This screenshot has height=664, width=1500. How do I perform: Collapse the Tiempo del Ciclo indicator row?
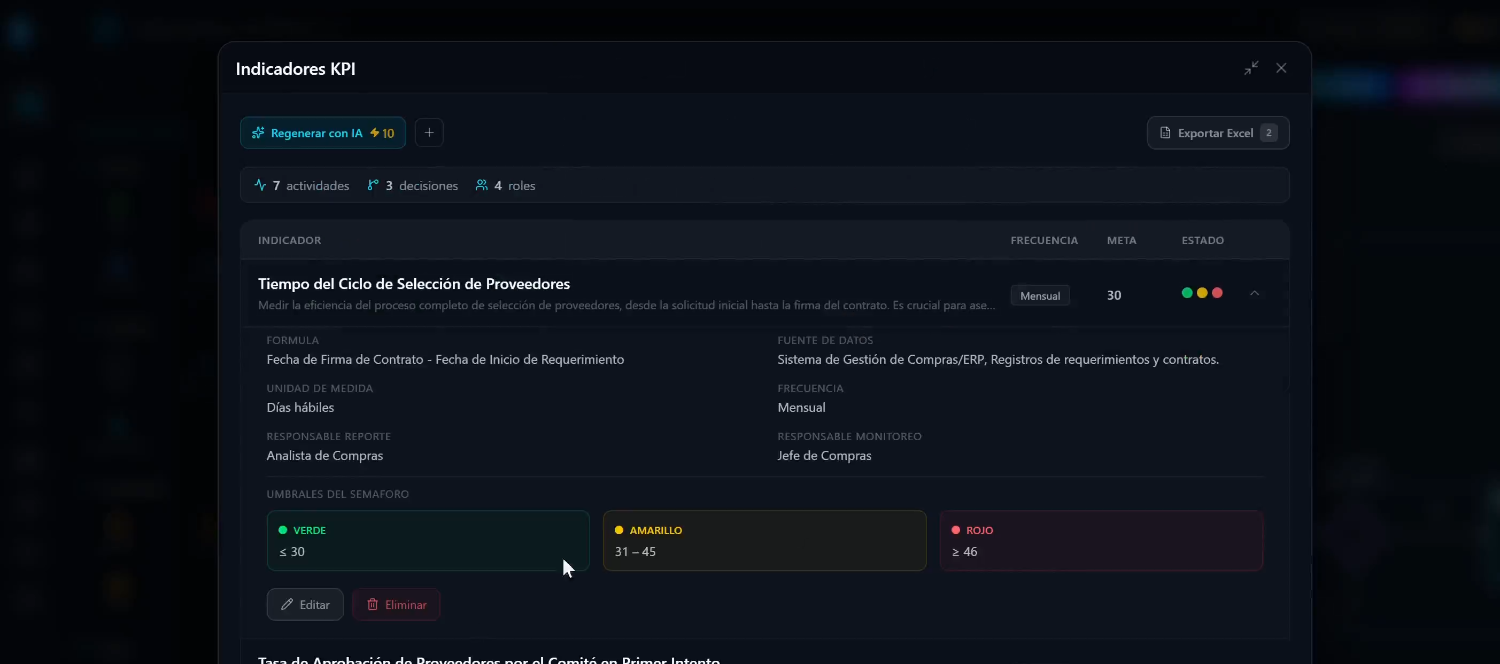[x=1254, y=293]
